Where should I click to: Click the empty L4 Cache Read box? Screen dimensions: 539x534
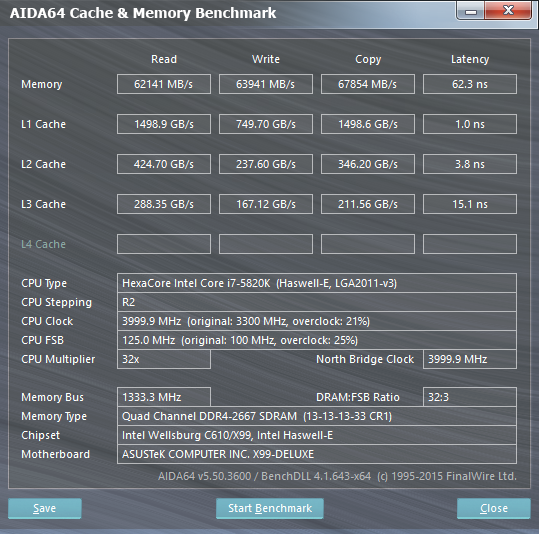[x=164, y=244]
